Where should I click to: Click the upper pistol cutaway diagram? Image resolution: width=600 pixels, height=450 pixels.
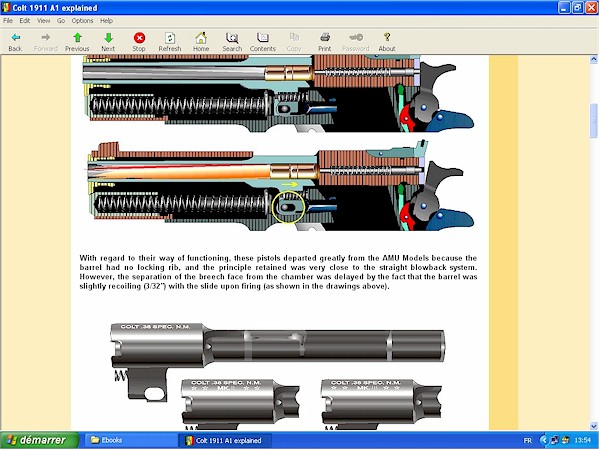279,94
